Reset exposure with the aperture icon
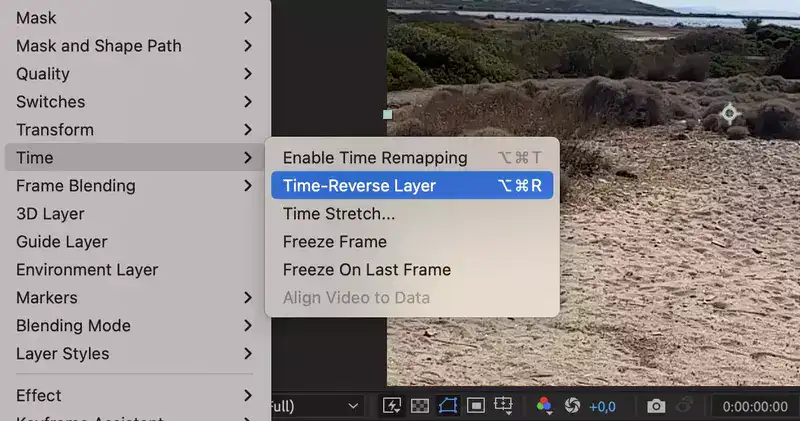 click(572, 406)
